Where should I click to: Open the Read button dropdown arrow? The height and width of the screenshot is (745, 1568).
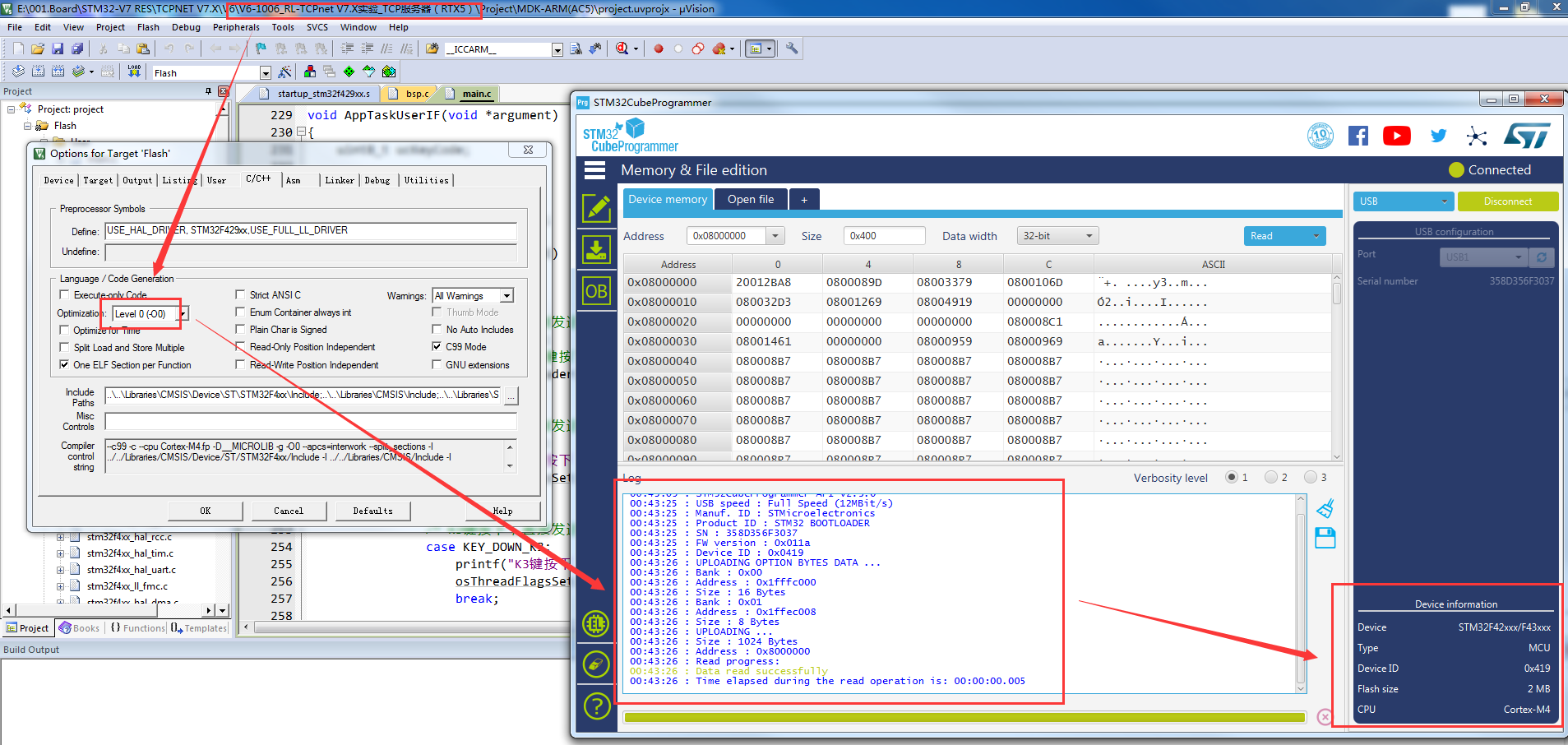click(x=1316, y=236)
